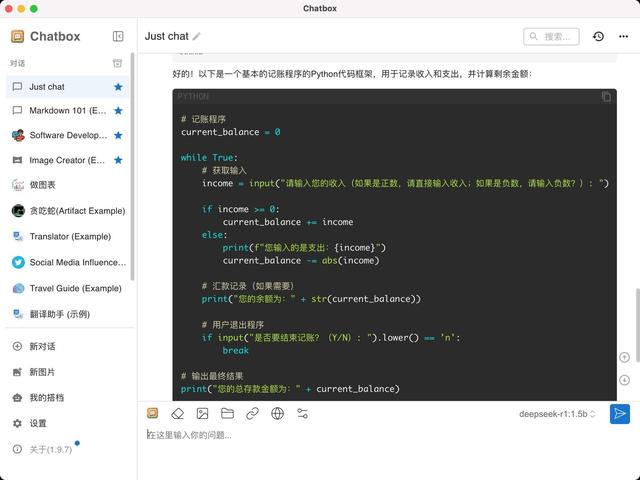Copy the Python code block
Image resolution: width=640 pixels, height=480 pixels.
(606, 97)
